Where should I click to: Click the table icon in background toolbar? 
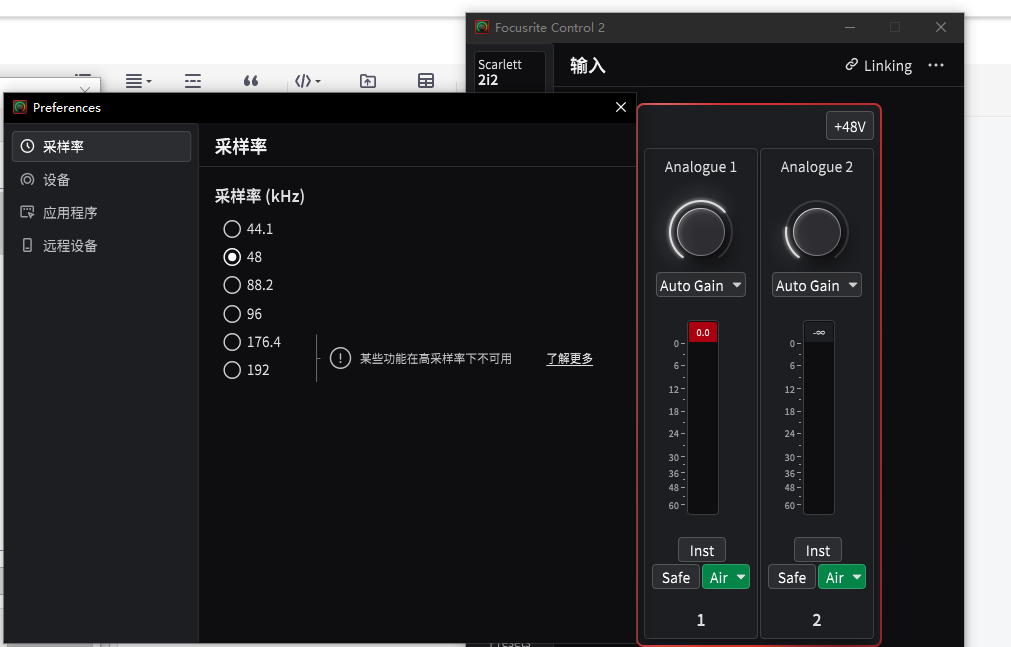[426, 81]
